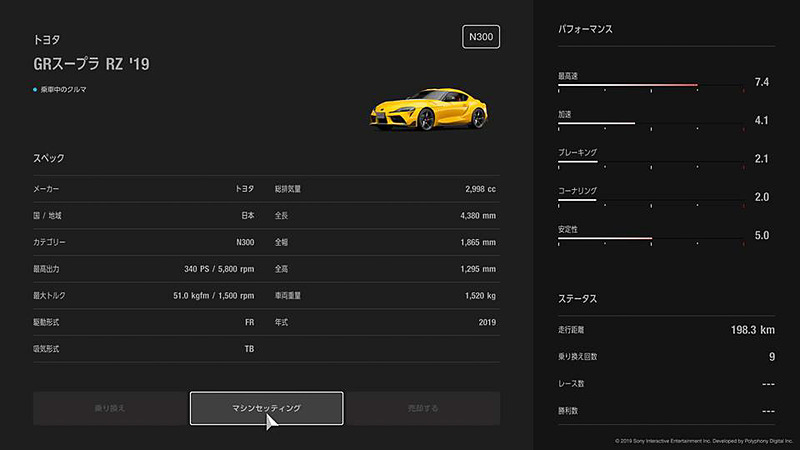Viewport: 800px width, 450px height.
Task: Click the パフォーマンス section heading
Action: point(585,29)
